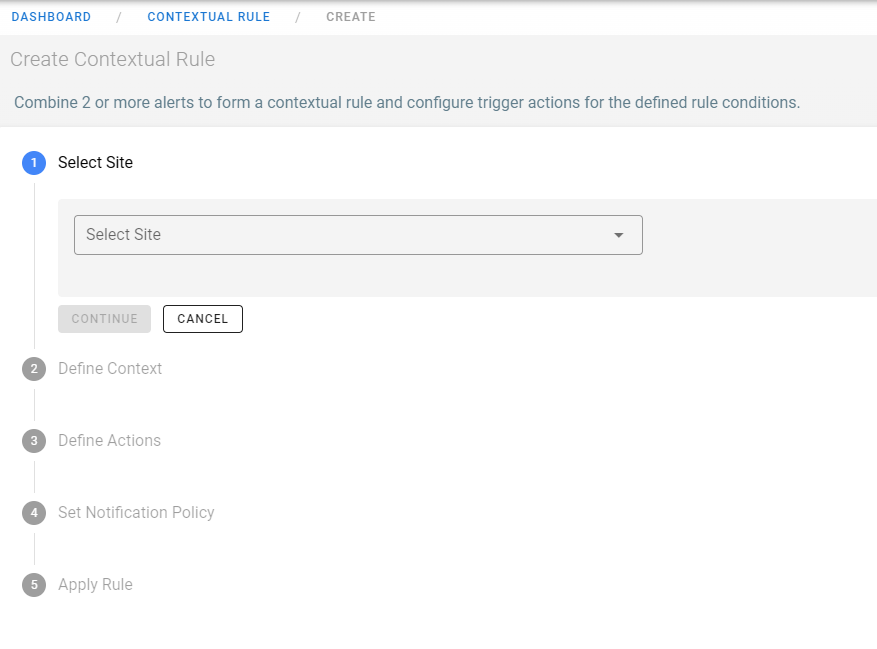Screen dimensions: 877x649
Task: Select Set Notification Policy step label
Action: 136,513
